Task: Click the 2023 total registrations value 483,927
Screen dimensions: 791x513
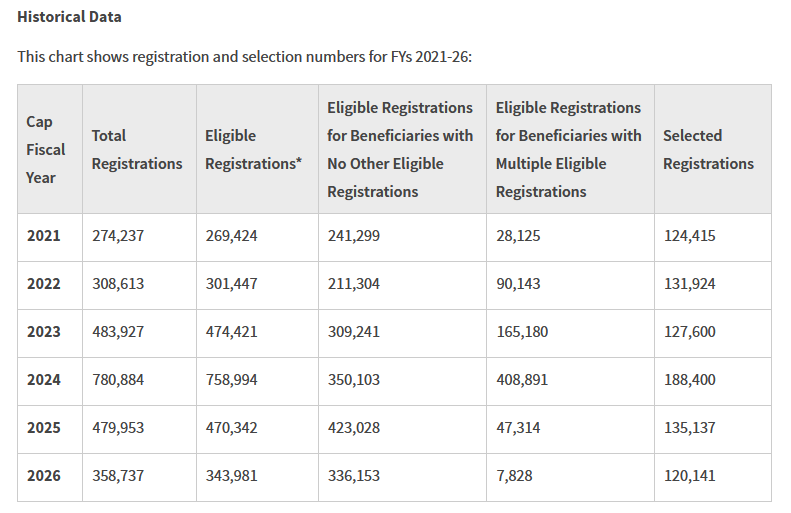Action: point(118,332)
